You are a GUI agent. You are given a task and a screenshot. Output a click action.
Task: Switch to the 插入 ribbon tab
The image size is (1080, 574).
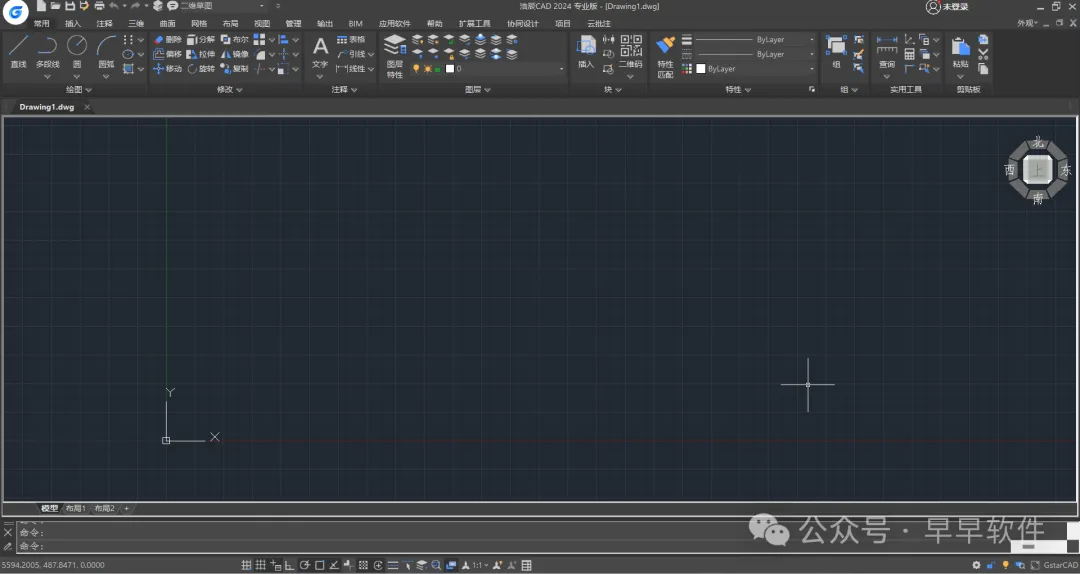(72, 23)
